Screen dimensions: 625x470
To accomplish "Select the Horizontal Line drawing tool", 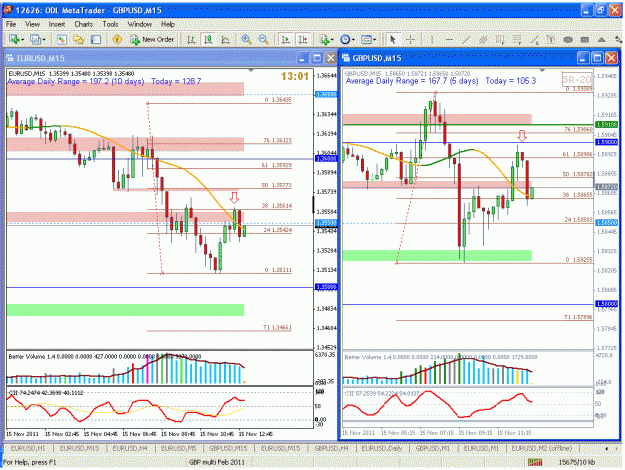I will tap(449, 39).
